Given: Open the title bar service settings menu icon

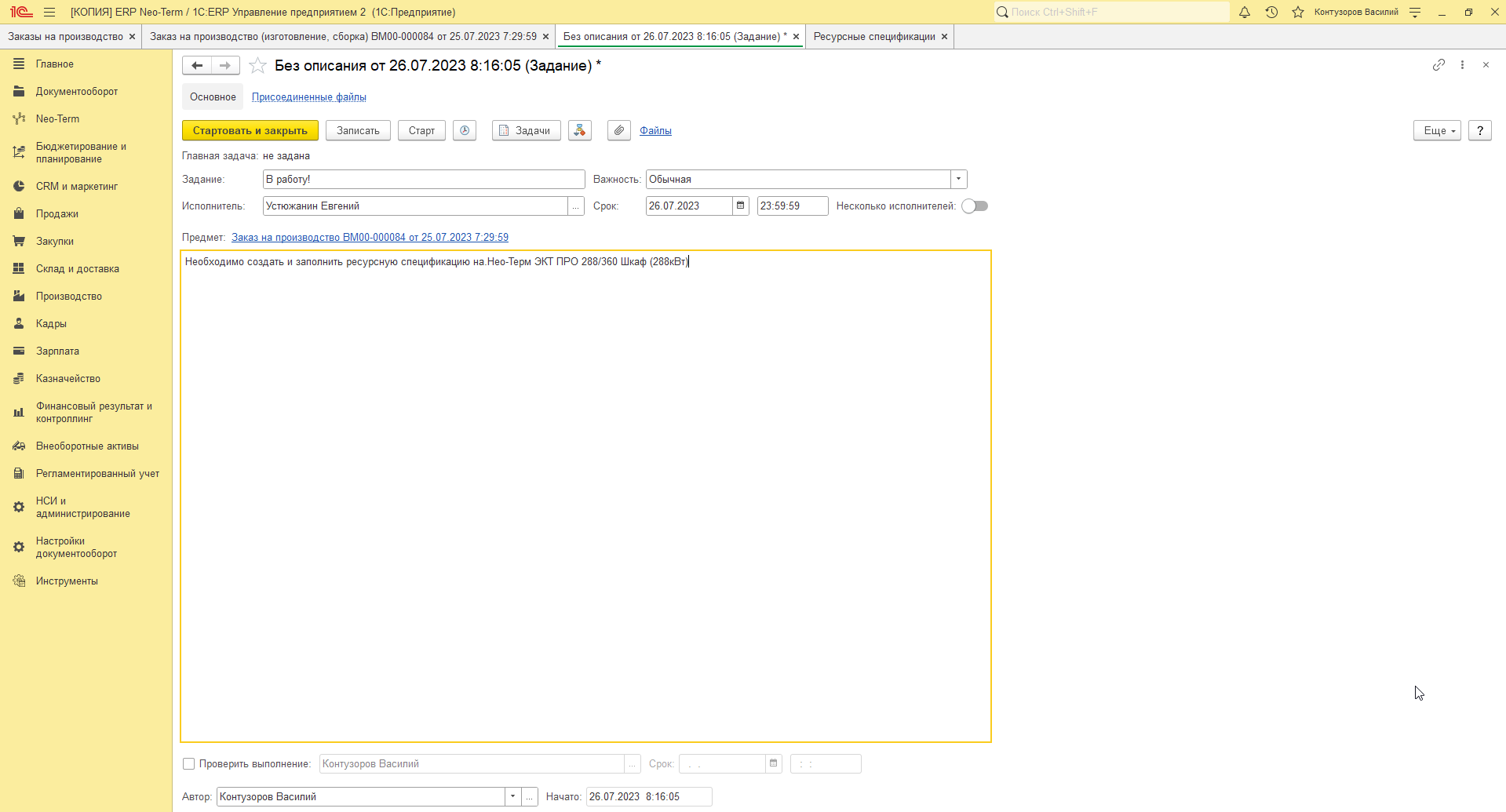Looking at the screenshot, I should 1415,12.
